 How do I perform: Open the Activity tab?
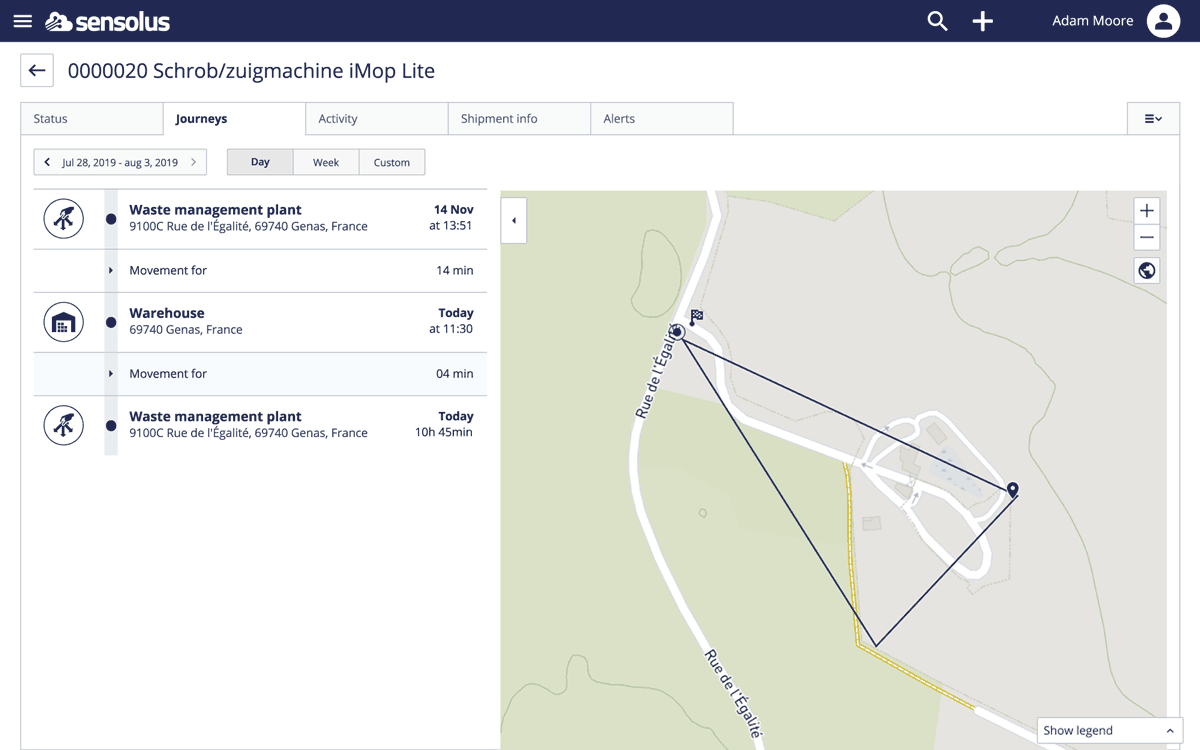coord(377,119)
